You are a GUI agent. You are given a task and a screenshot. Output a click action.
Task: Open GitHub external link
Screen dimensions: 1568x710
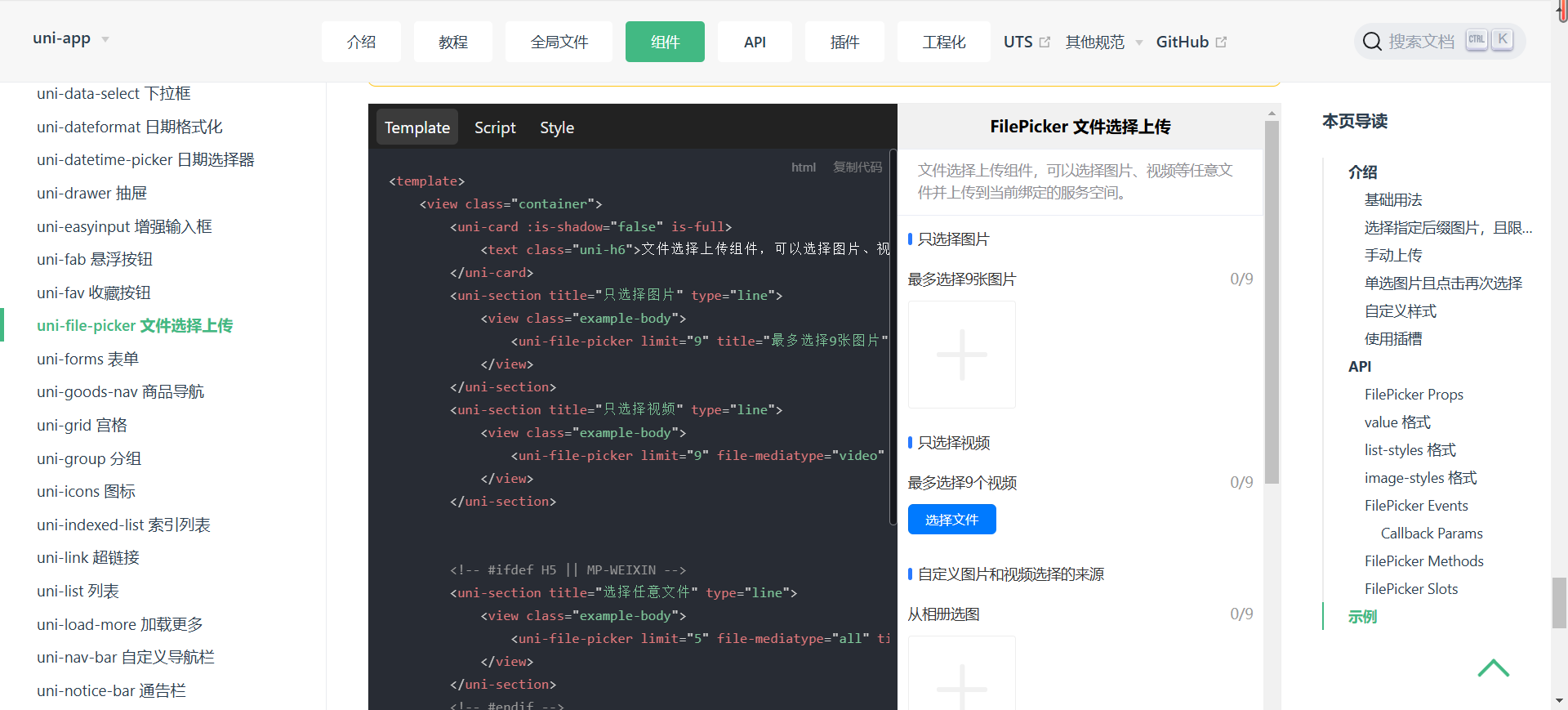1192,42
